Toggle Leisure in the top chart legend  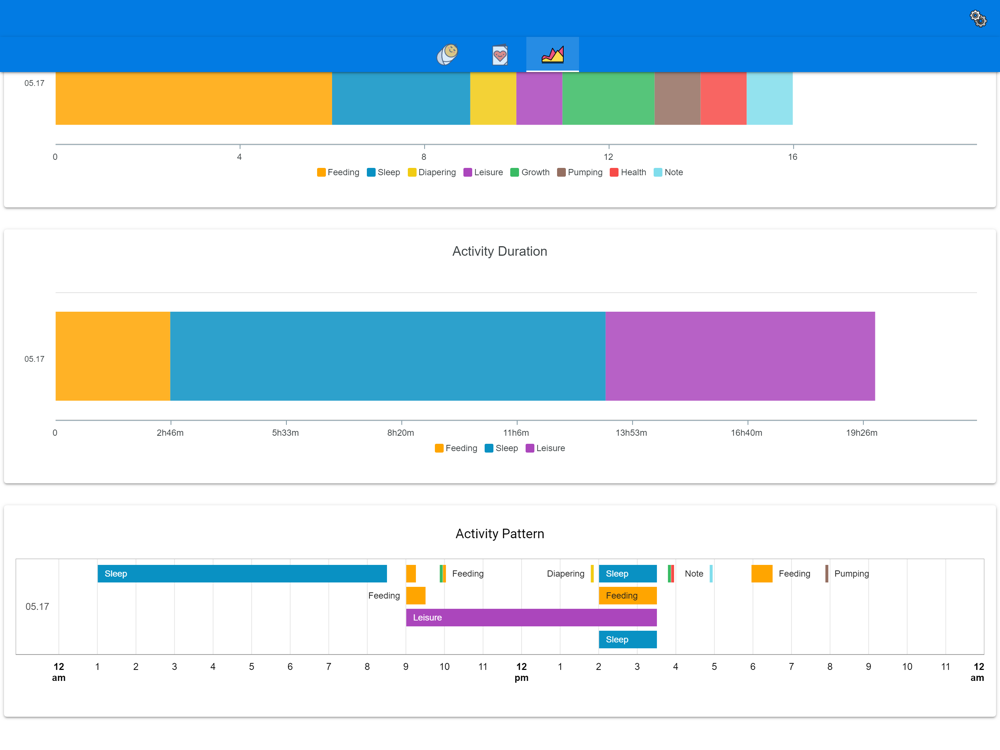[x=483, y=173]
